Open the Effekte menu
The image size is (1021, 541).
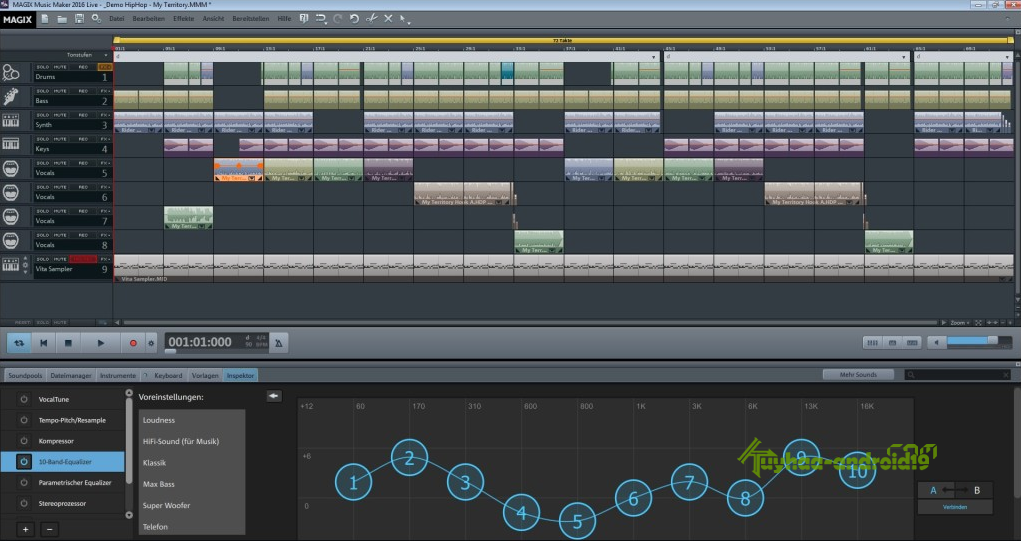(x=184, y=19)
